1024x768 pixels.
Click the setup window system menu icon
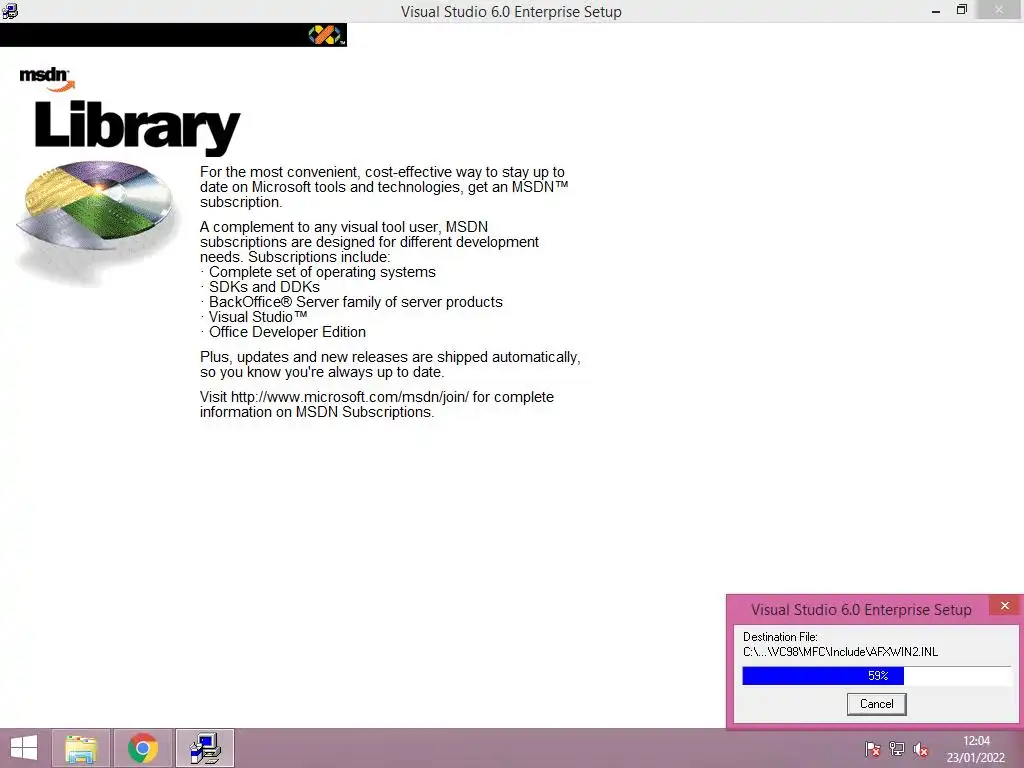coord(10,11)
